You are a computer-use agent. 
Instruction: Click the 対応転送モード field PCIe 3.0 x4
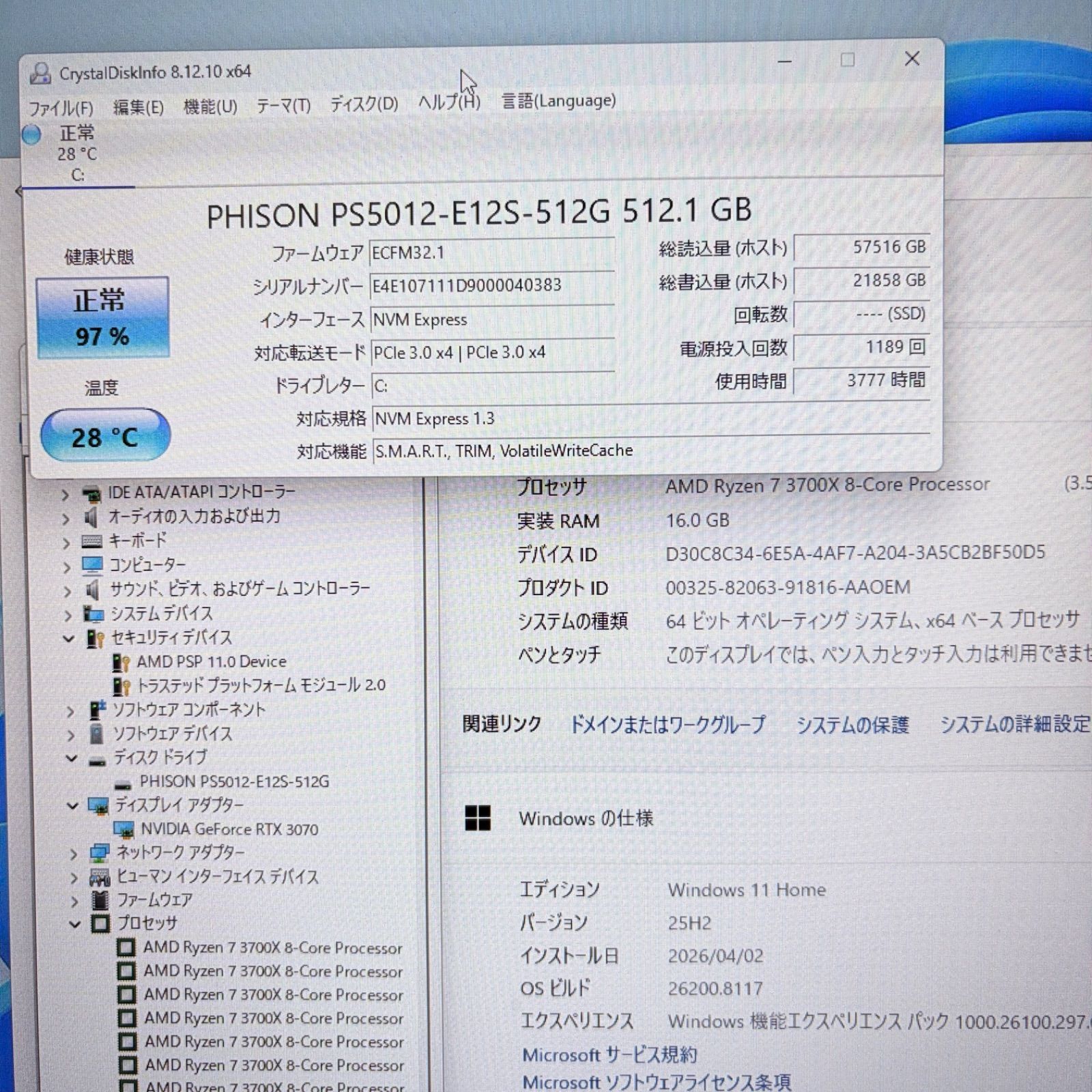(x=492, y=352)
